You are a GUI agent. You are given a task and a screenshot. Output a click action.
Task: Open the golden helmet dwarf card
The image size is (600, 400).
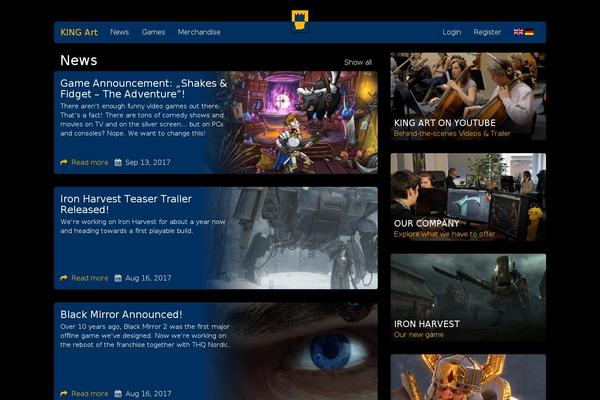click(x=468, y=377)
